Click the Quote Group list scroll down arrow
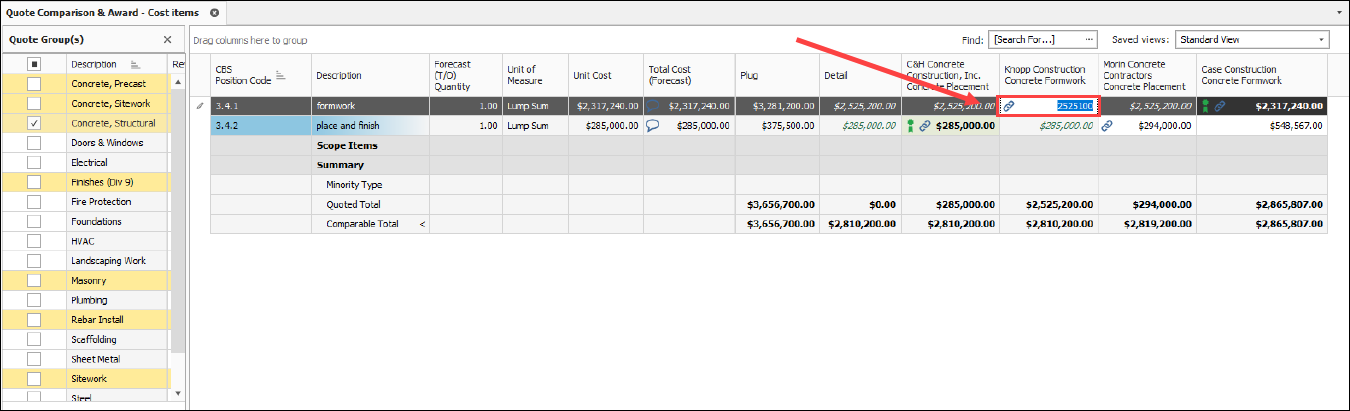Viewport: 1350px width, 411px height. (177, 393)
